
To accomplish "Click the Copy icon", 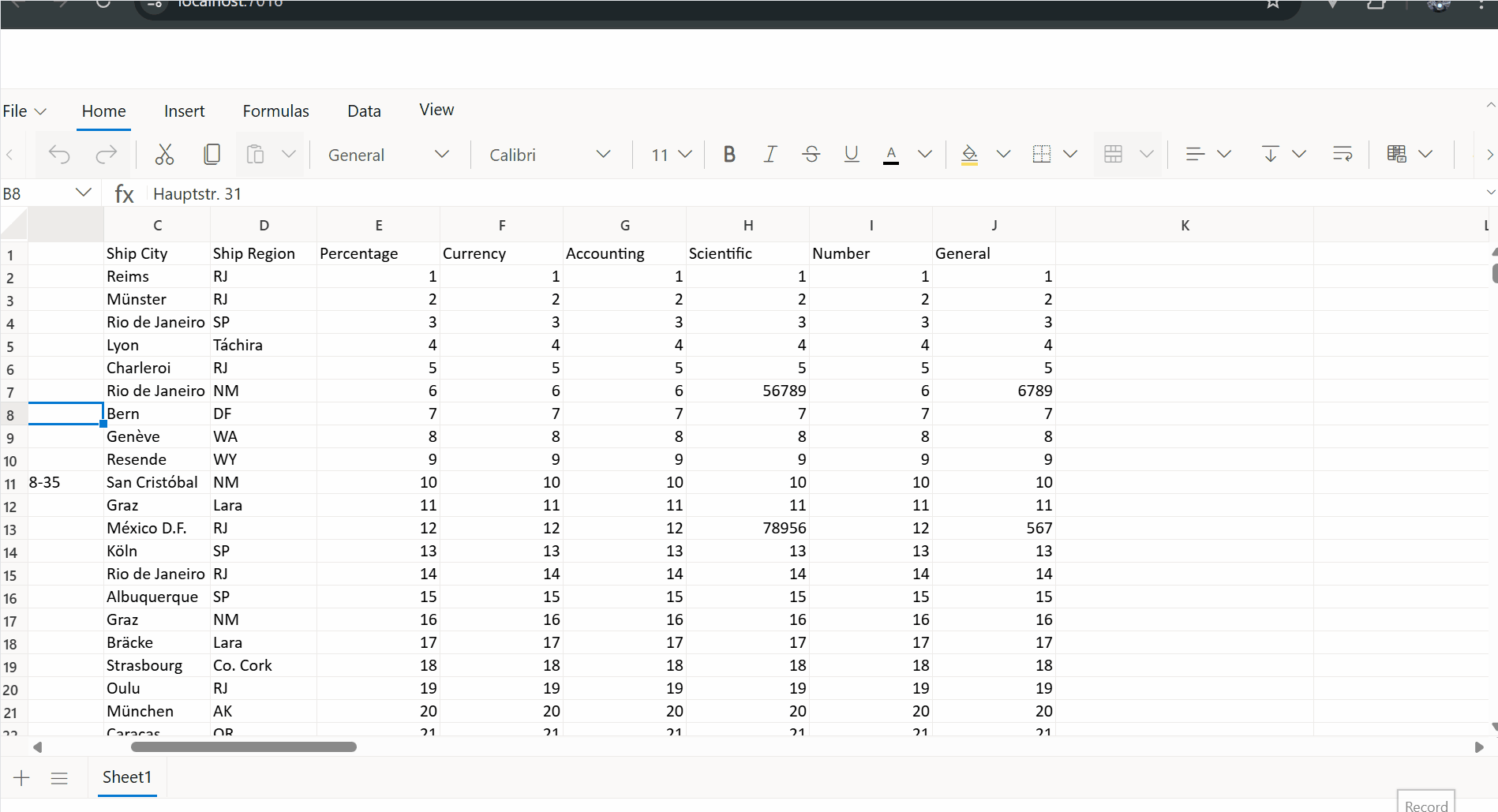I will pos(212,154).
